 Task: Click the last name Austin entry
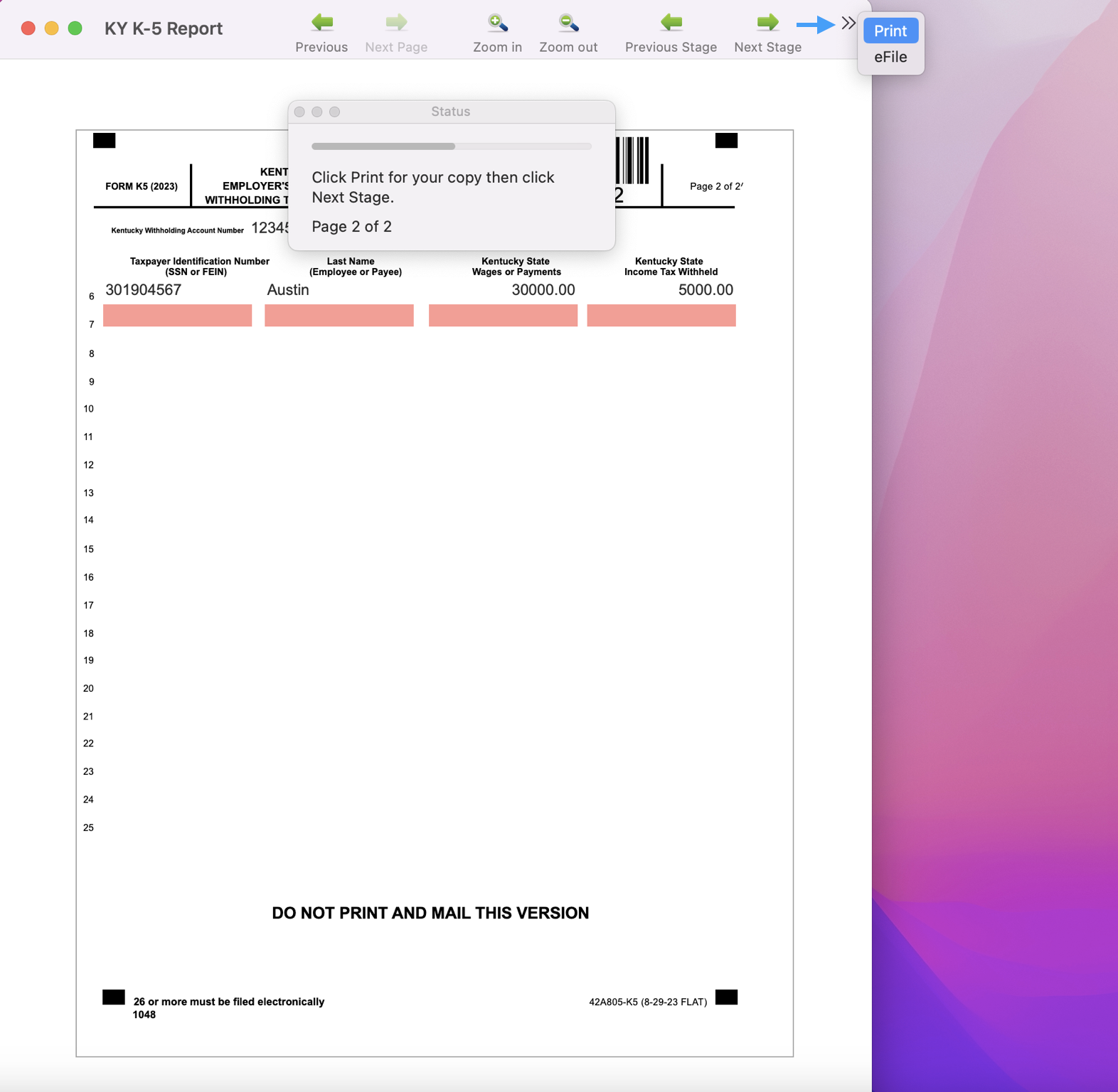pos(288,290)
